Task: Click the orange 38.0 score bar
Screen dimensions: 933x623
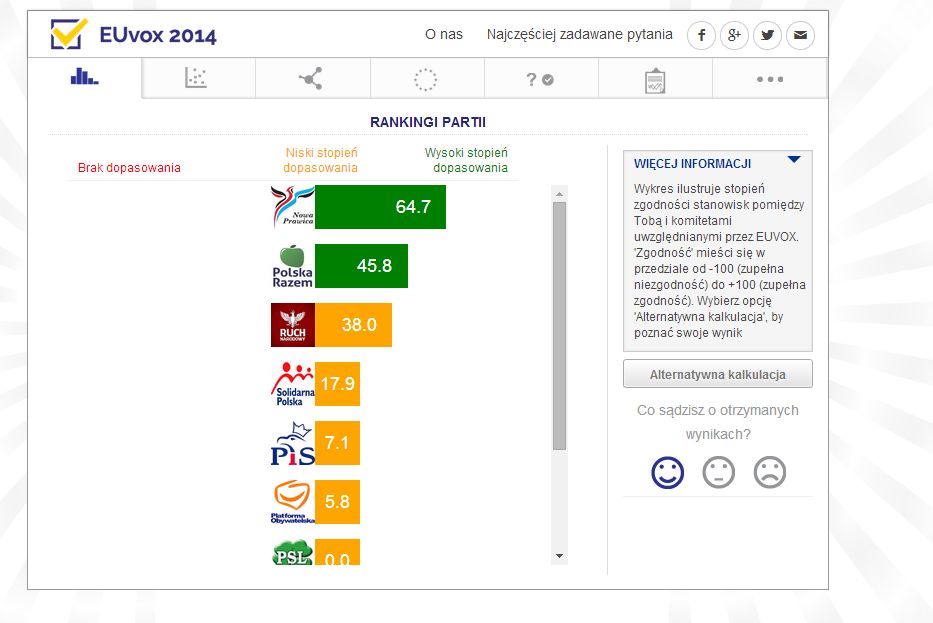Action: (x=353, y=325)
